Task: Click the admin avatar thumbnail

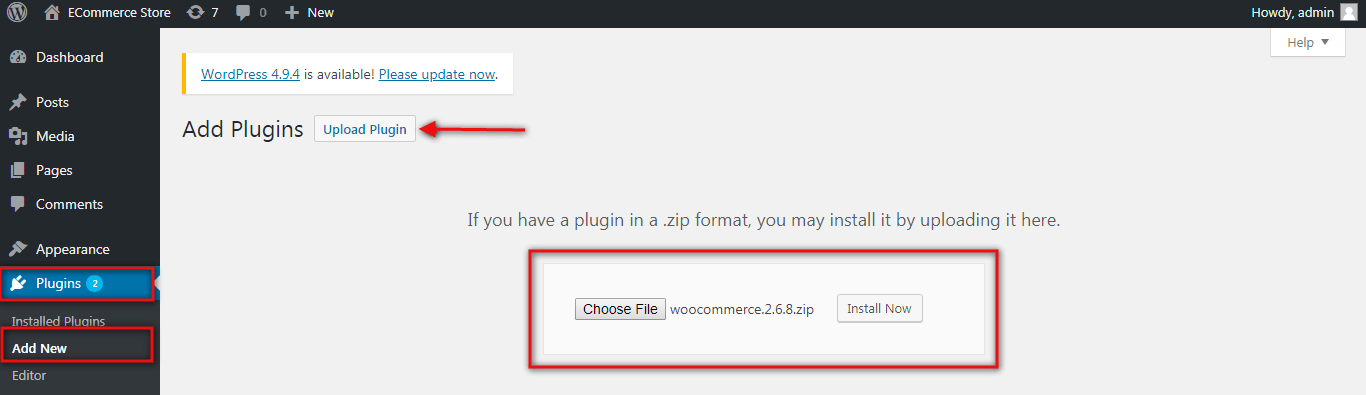Action: 1349,13
